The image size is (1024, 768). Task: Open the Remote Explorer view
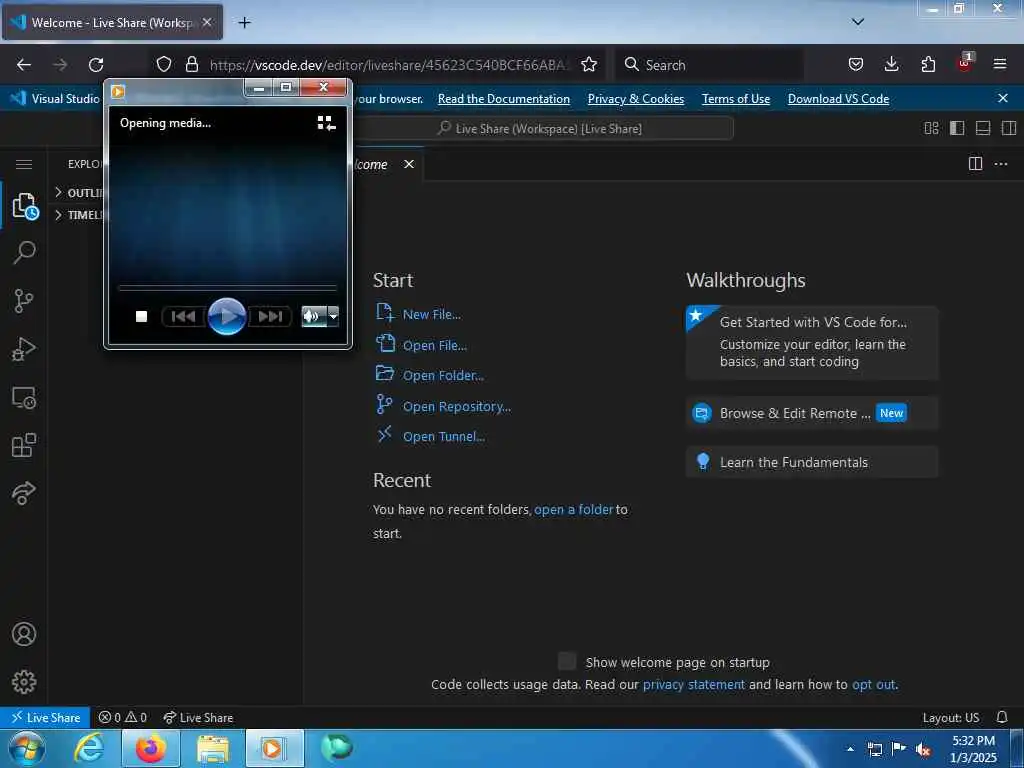(x=24, y=397)
